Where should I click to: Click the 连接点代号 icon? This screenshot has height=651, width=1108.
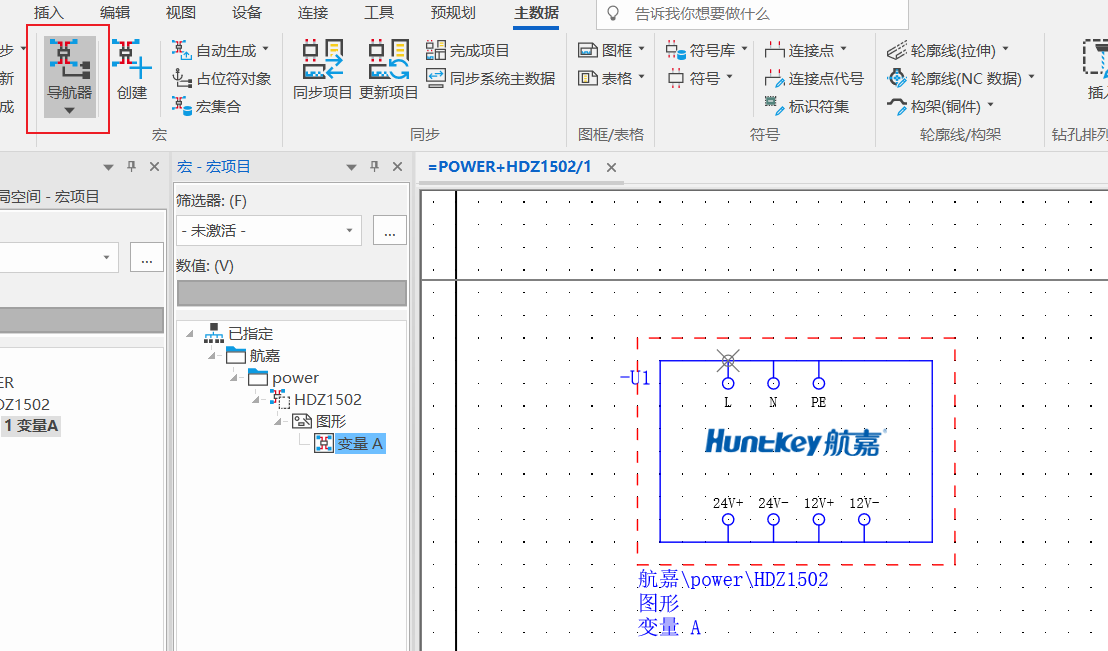[x=774, y=78]
